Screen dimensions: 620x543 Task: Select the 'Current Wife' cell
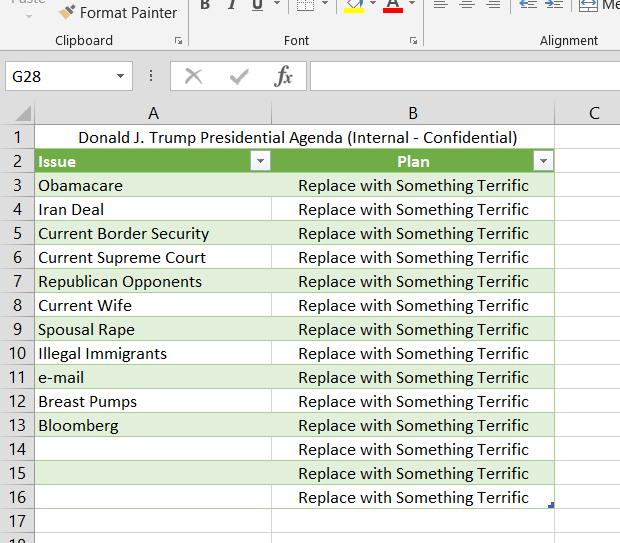153,305
